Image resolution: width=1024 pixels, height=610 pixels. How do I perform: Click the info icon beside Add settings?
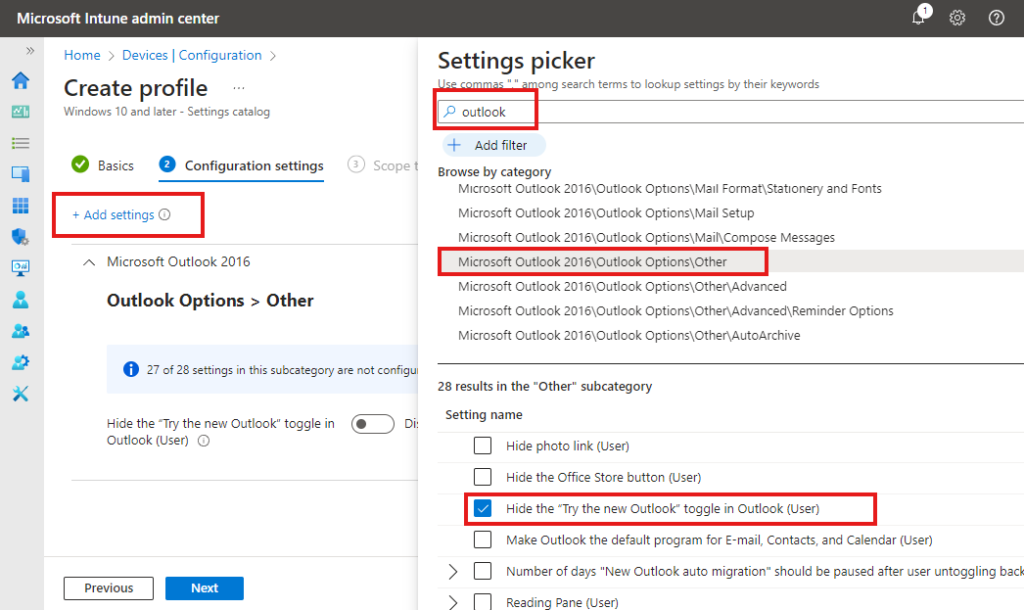pos(165,214)
